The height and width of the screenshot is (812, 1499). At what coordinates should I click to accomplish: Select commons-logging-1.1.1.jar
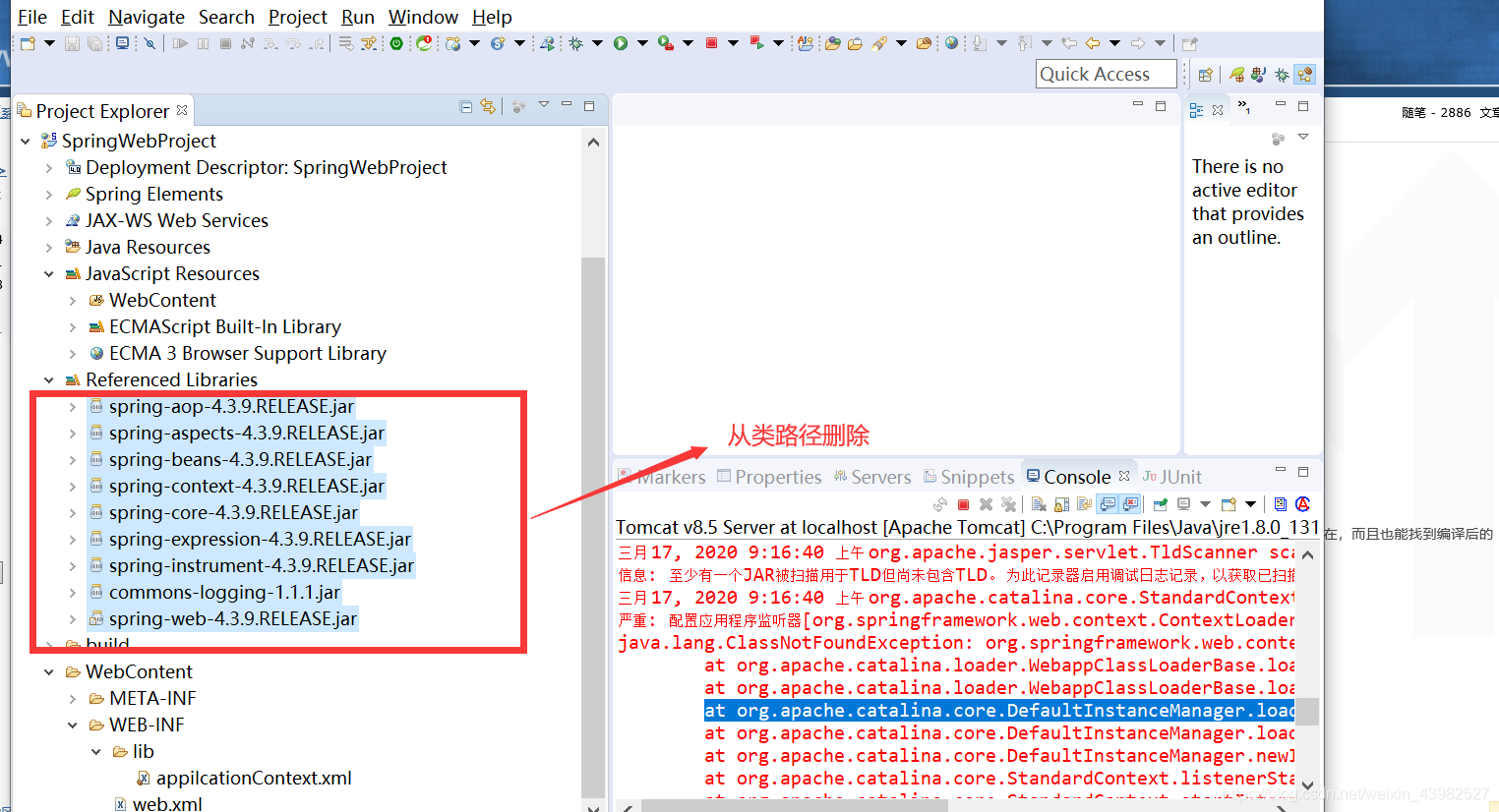(224, 593)
